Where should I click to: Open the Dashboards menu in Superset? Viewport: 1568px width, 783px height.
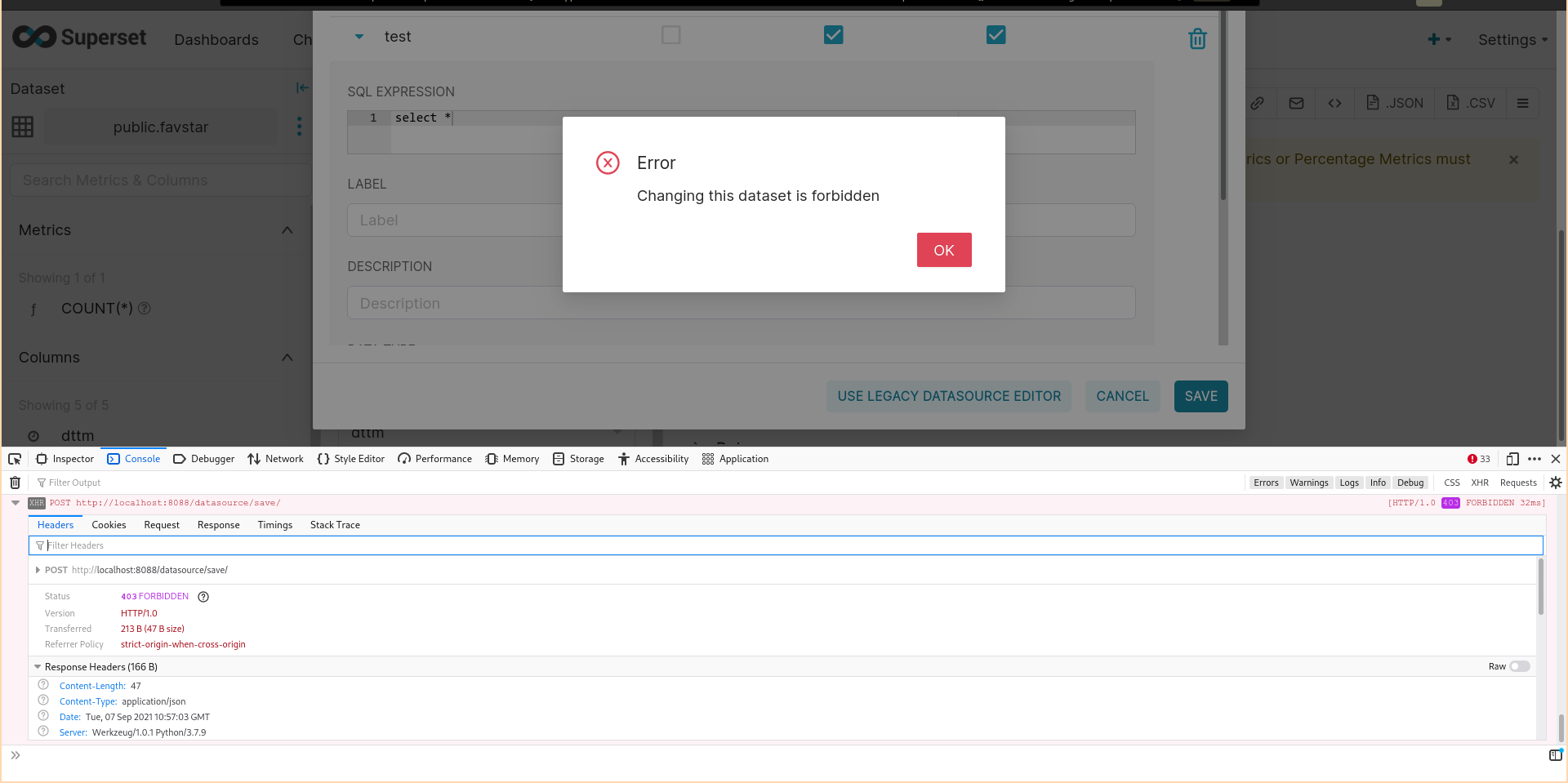point(216,39)
